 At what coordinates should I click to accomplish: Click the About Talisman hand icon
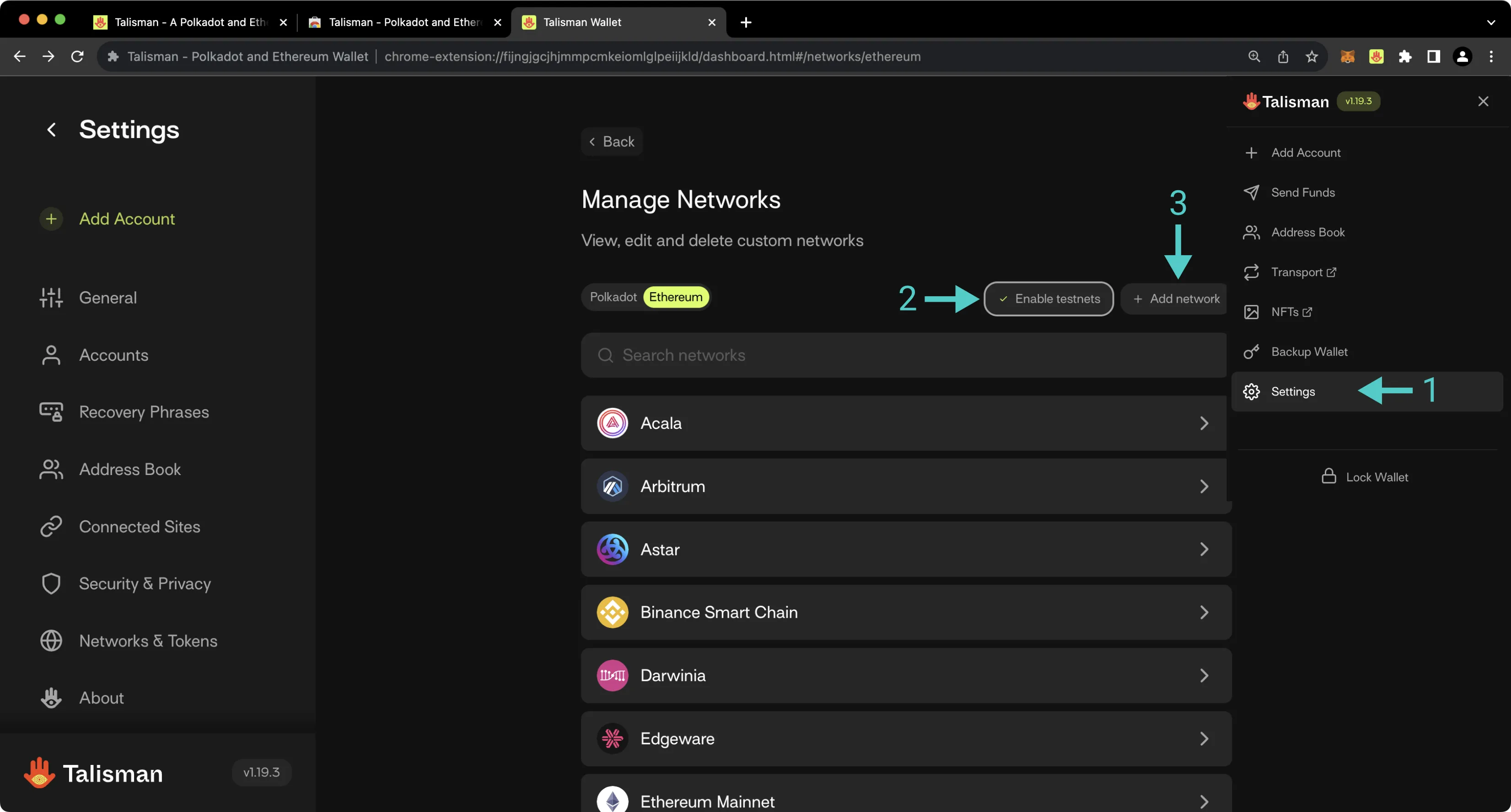(x=51, y=698)
